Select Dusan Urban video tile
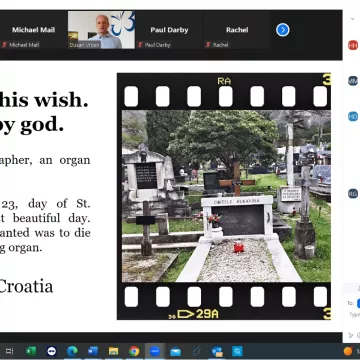Screen dimensions: 360x360 coord(101,30)
